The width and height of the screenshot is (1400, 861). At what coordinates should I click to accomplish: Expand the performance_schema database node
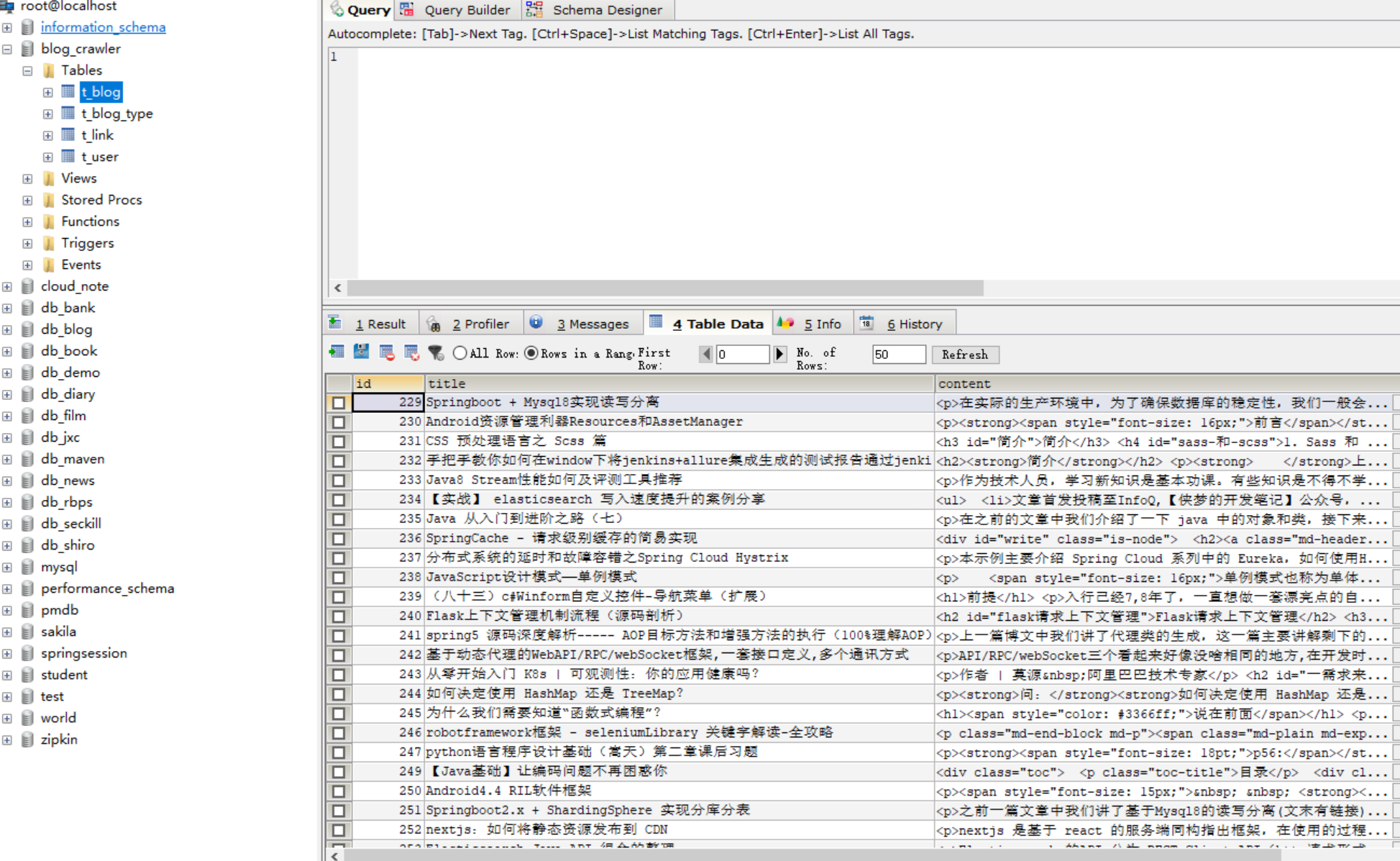point(6,588)
